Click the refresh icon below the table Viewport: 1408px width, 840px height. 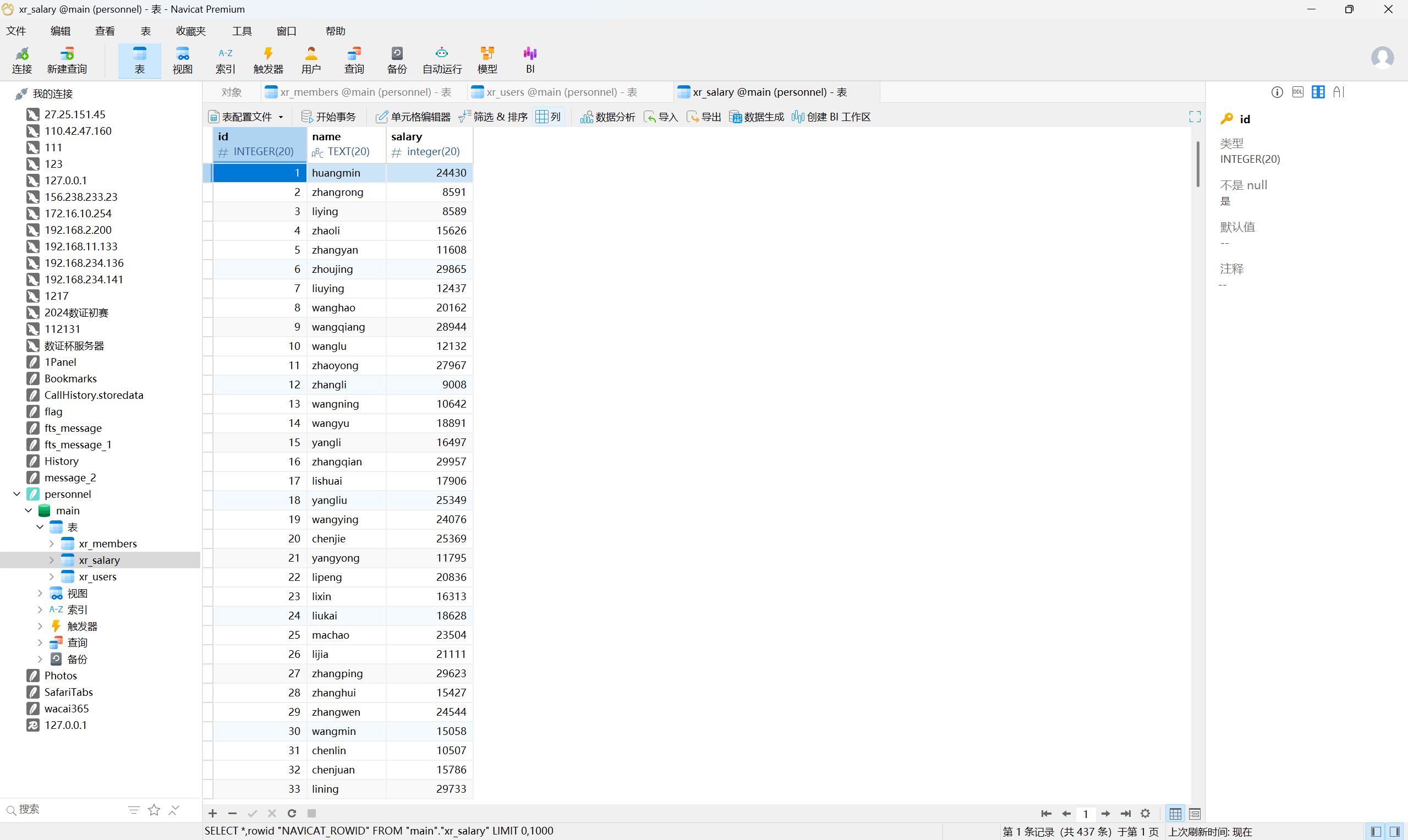[292, 814]
